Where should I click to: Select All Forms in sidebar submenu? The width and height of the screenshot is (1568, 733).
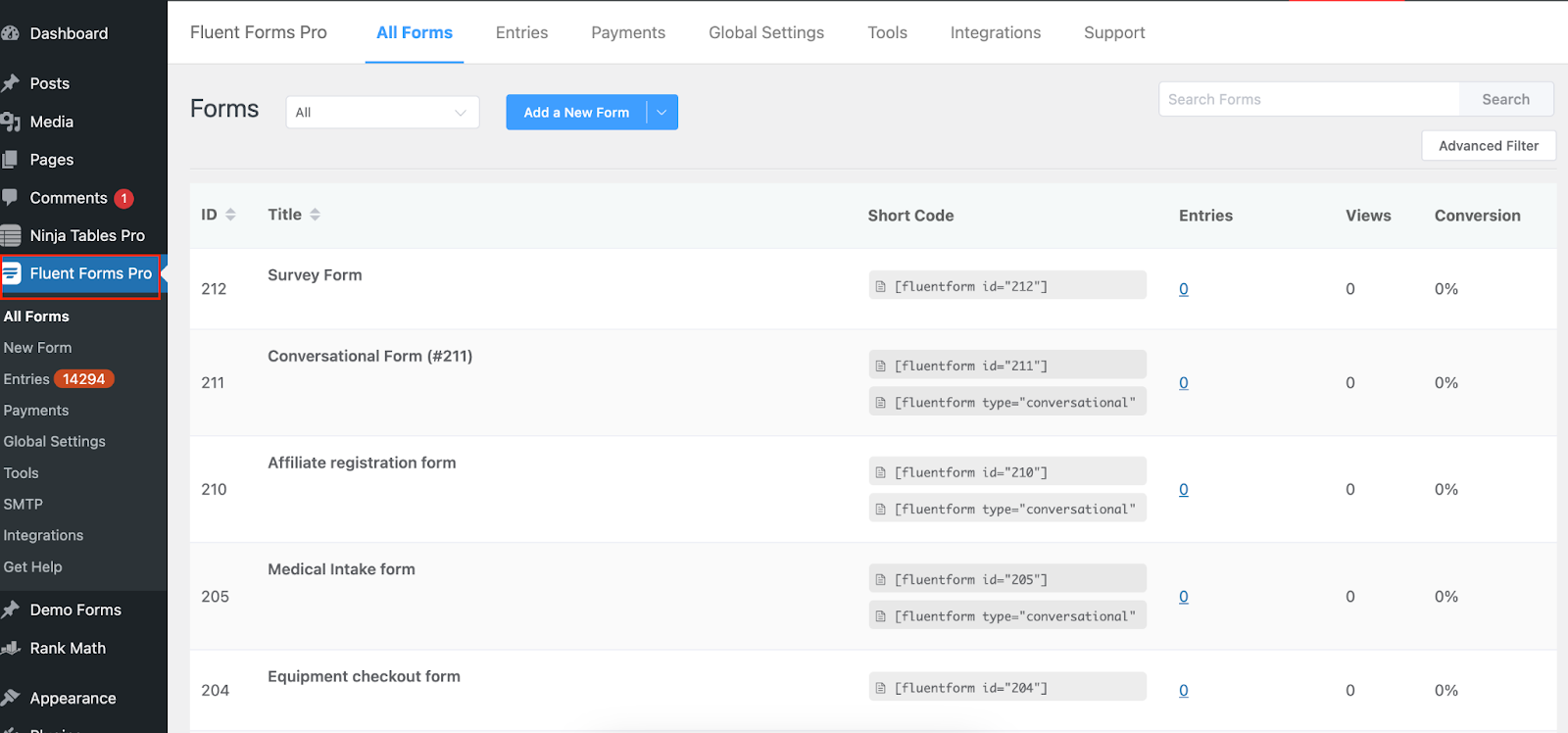pyautogui.click(x=36, y=317)
